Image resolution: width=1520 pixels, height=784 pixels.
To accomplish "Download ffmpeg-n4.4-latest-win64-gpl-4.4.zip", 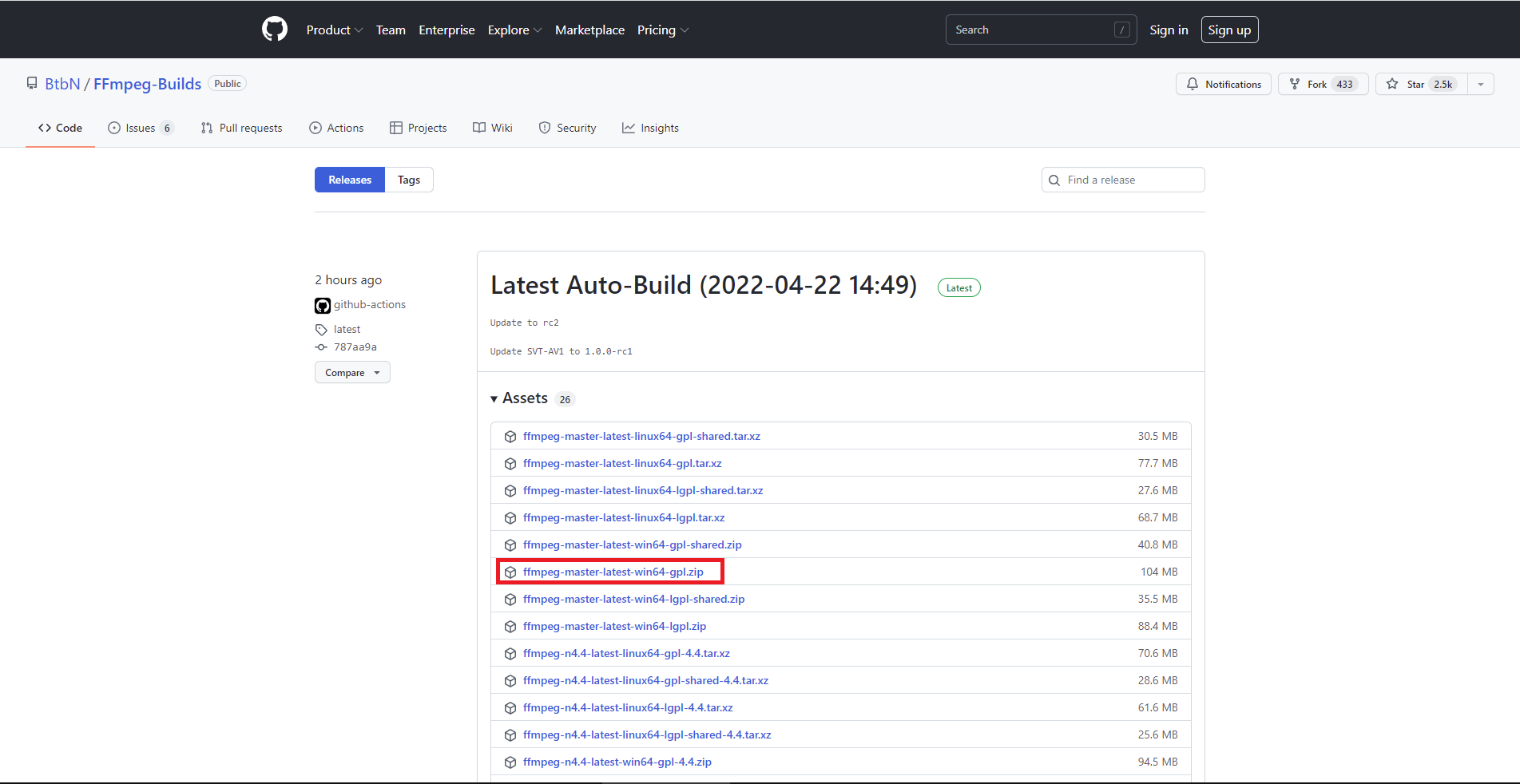I will [617, 762].
